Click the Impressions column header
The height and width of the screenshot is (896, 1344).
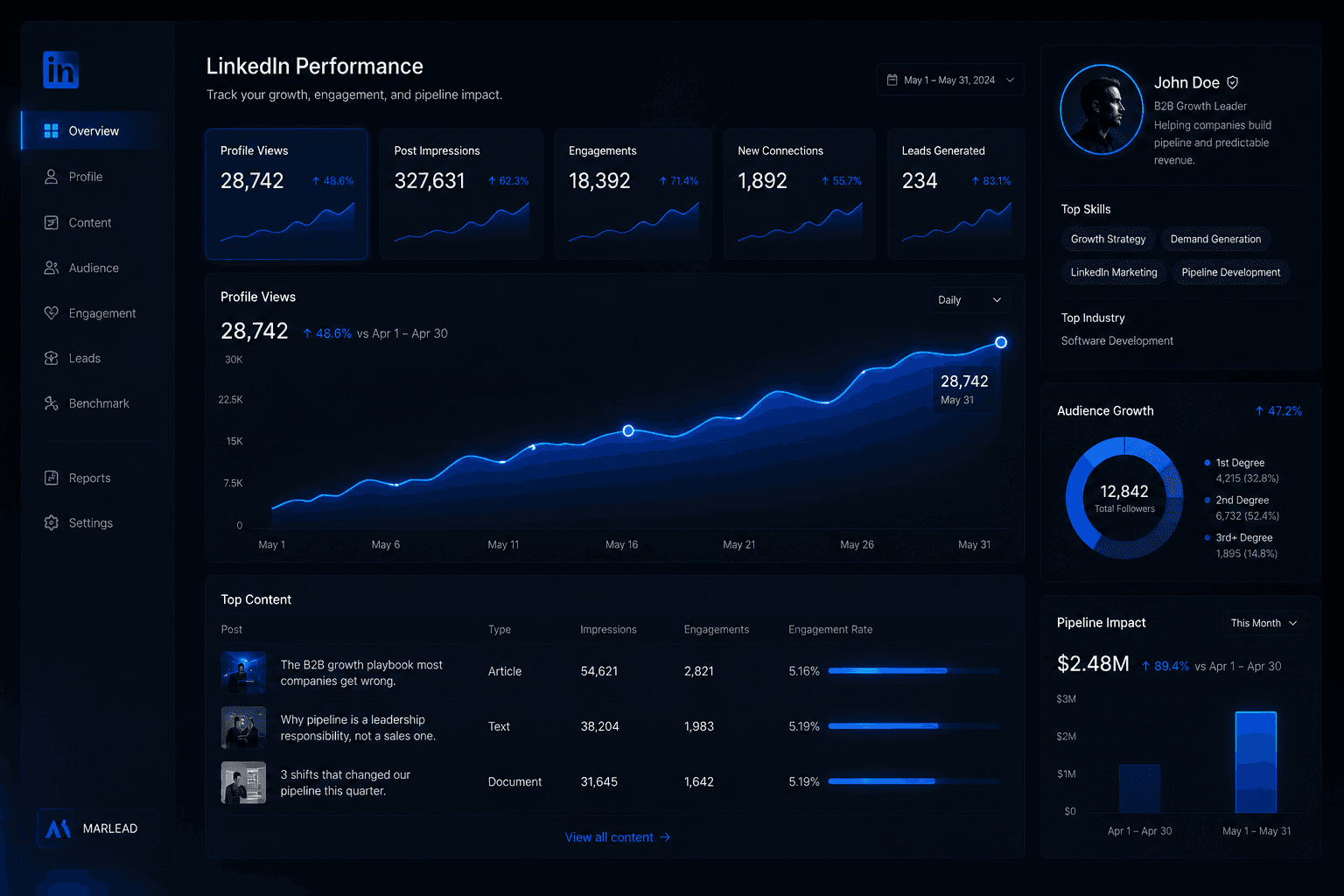click(608, 629)
